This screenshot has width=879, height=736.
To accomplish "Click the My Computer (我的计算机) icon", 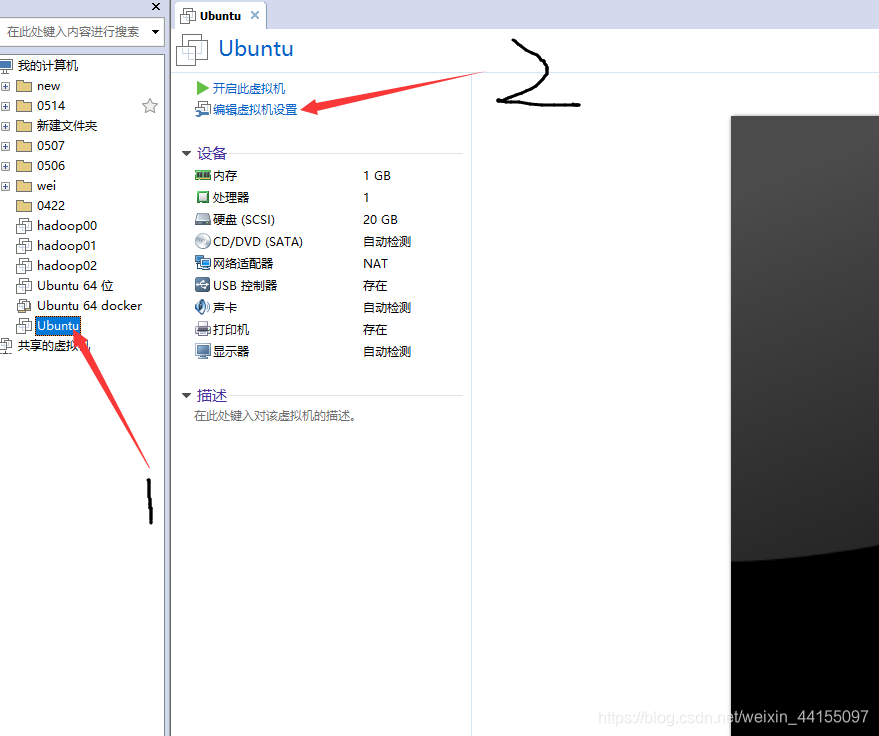I will click(6, 66).
